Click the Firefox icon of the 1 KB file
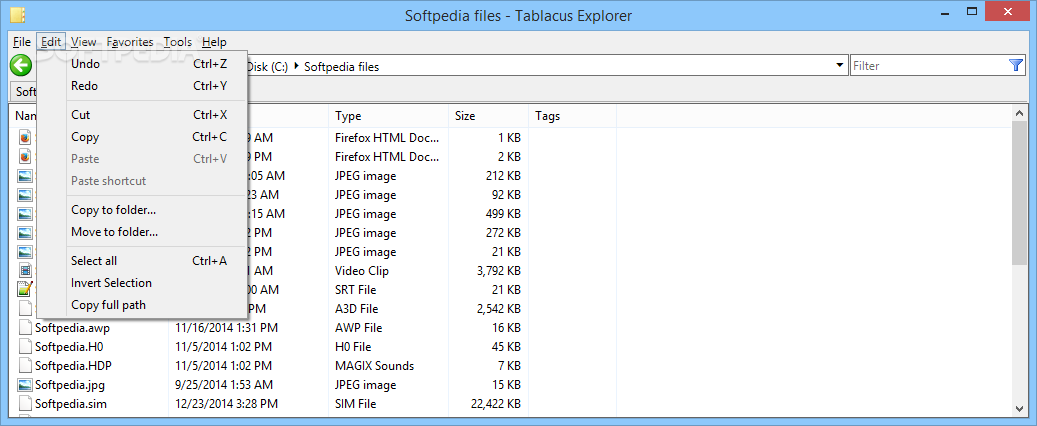The width and height of the screenshot is (1037, 426). point(25,138)
